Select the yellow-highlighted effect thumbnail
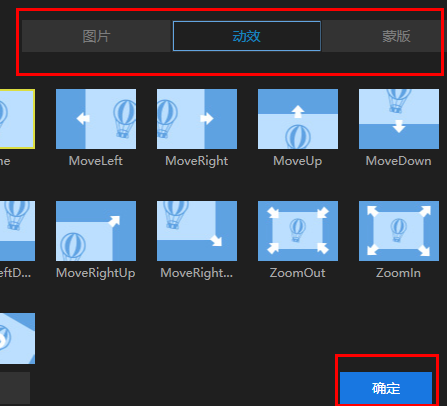Viewport: 447px width, 406px height. (x=17, y=119)
